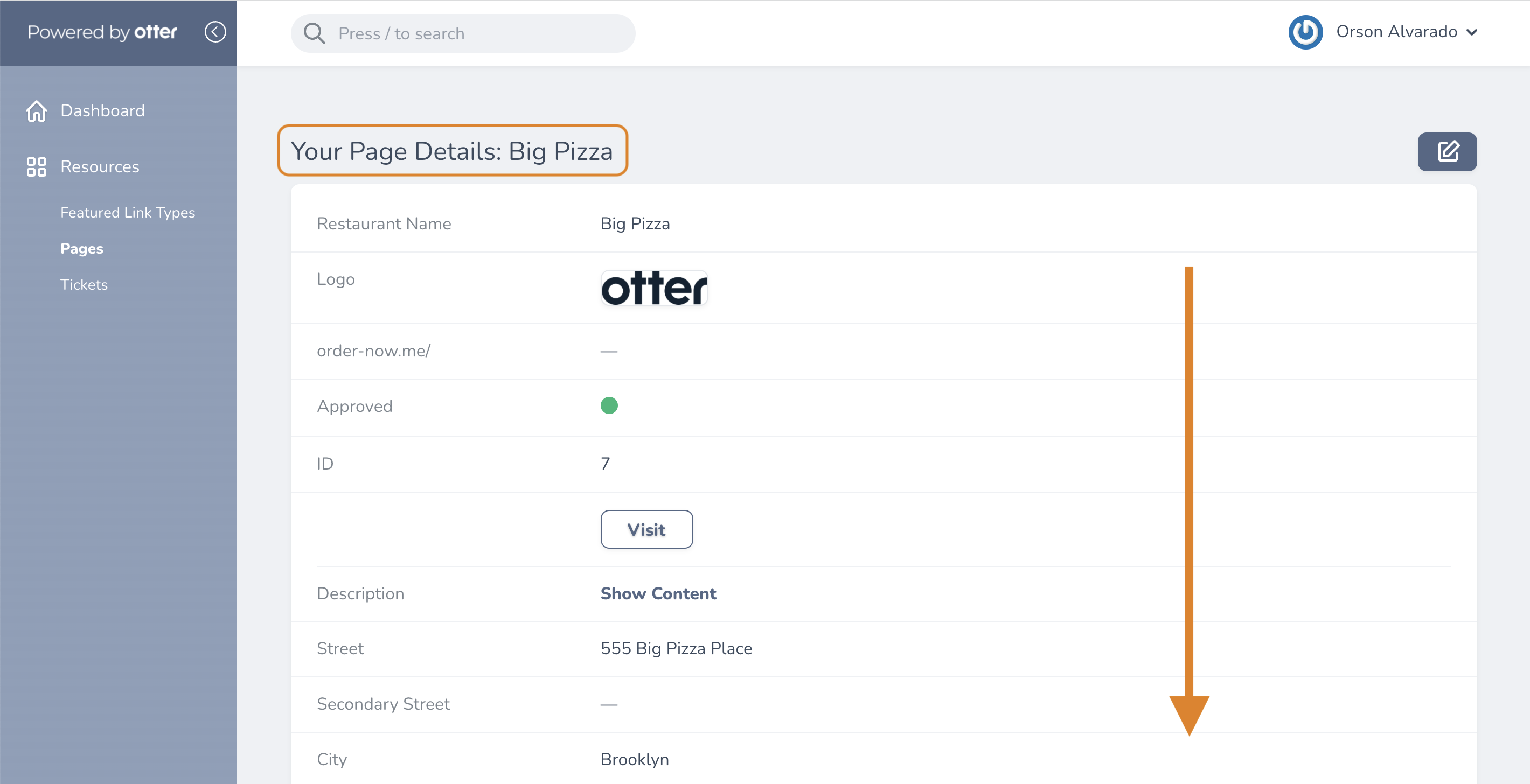Collapse the sidebar with the arrow icon
The width and height of the screenshot is (1530, 784).
pyautogui.click(x=215, y=32)
